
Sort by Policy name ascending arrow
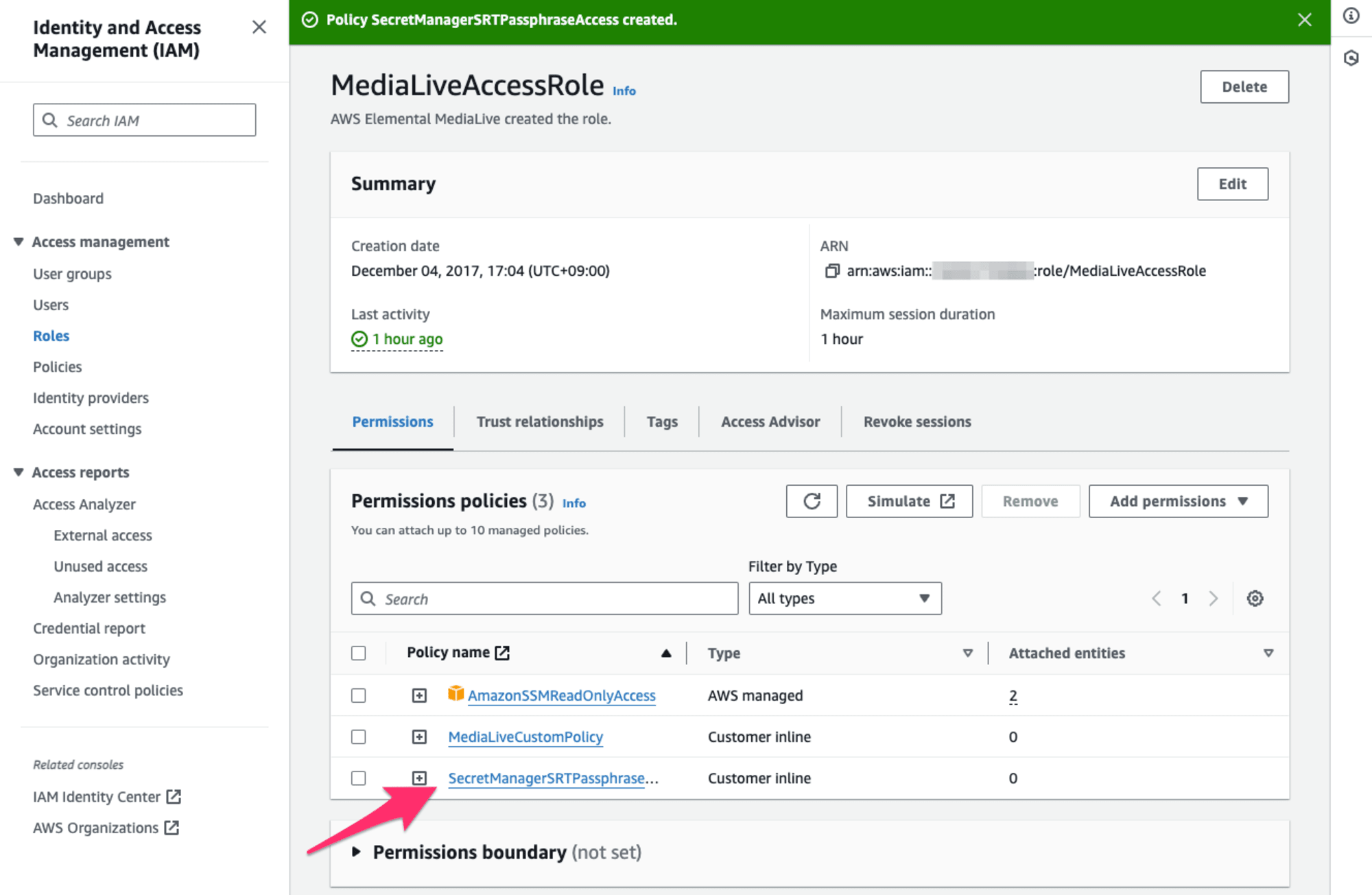coord(665,653)
